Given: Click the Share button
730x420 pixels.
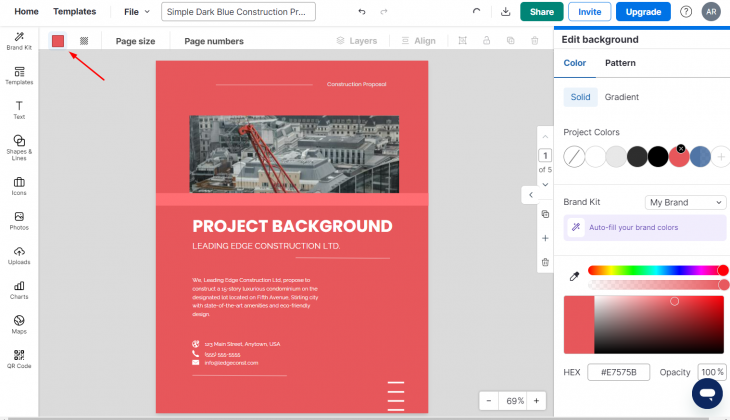Looking at the screenshot, I should (x=541, y=12).
